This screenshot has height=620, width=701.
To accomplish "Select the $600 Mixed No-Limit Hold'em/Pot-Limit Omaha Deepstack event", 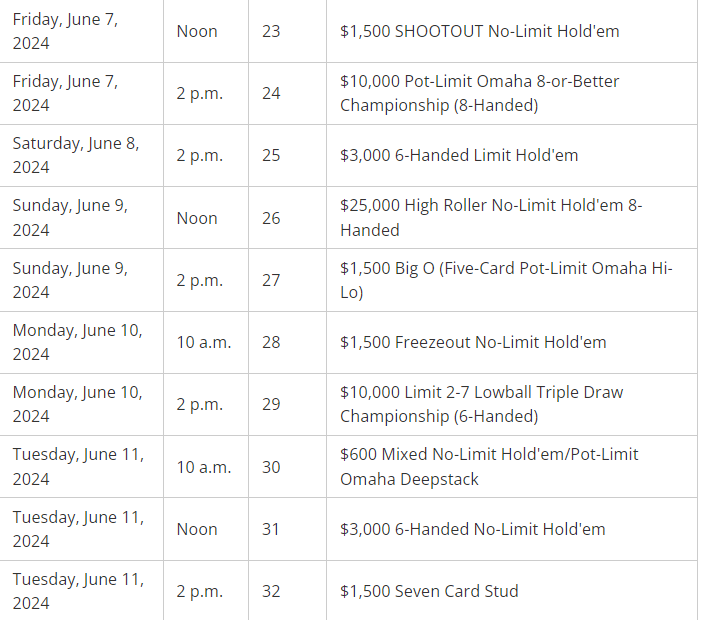I will coord(488,466).
